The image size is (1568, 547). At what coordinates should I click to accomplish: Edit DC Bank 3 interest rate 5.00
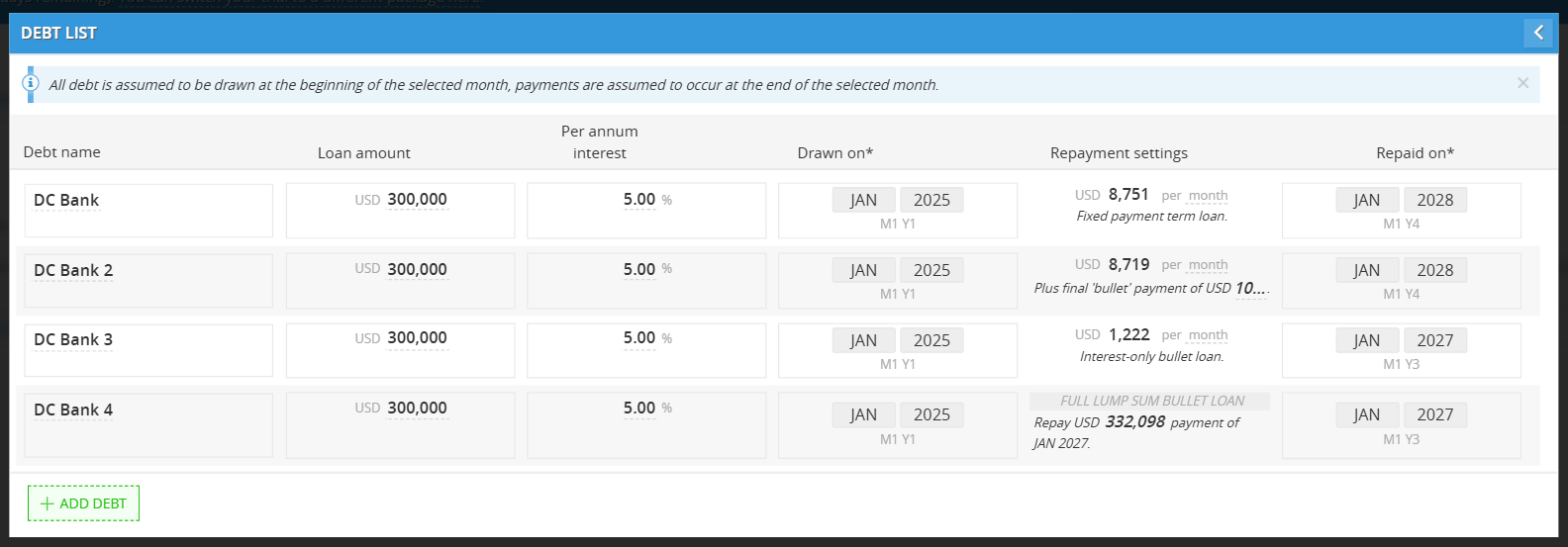click(x=638, y=338)
